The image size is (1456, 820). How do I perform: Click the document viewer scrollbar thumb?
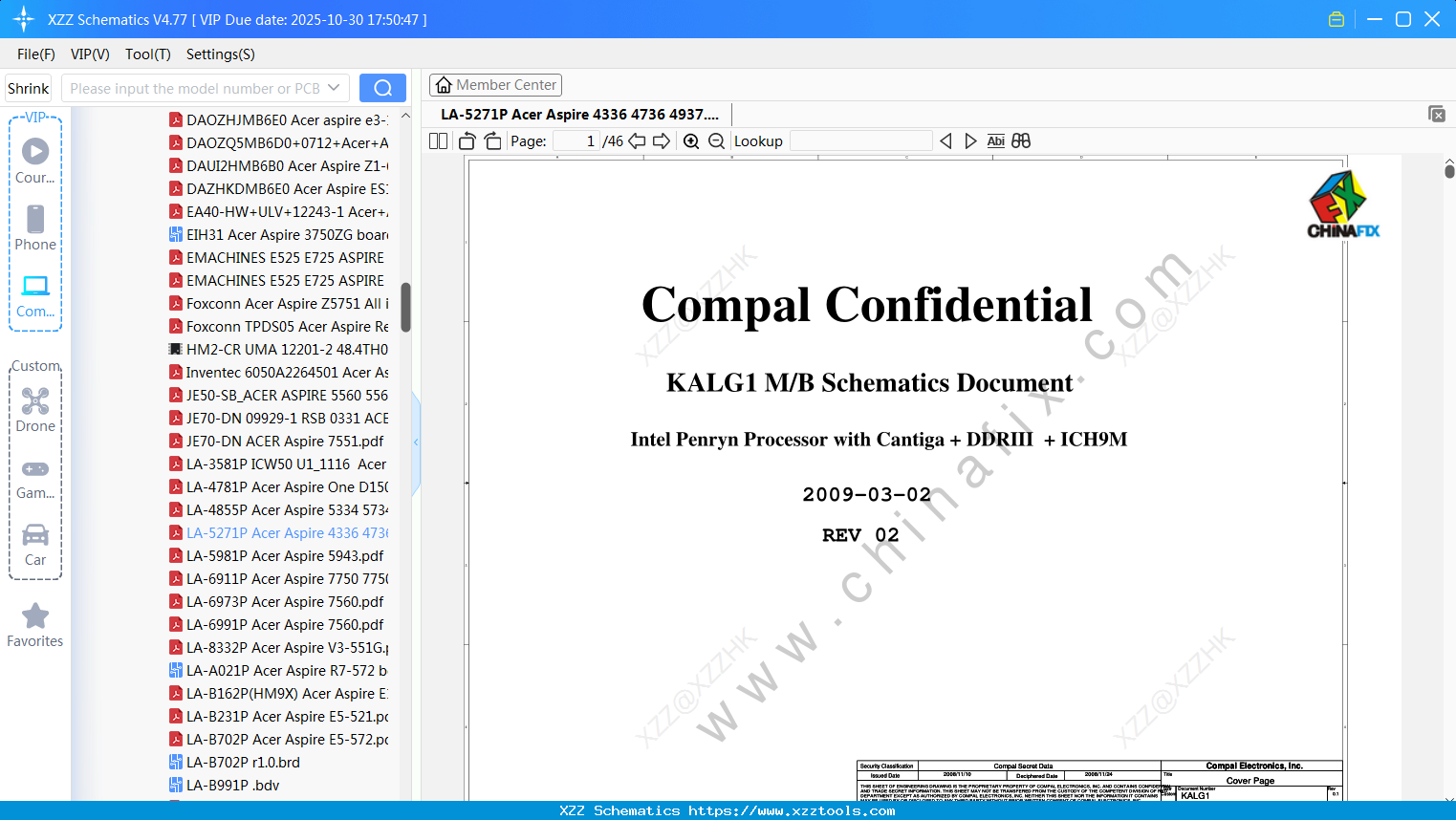(1449, 170)
